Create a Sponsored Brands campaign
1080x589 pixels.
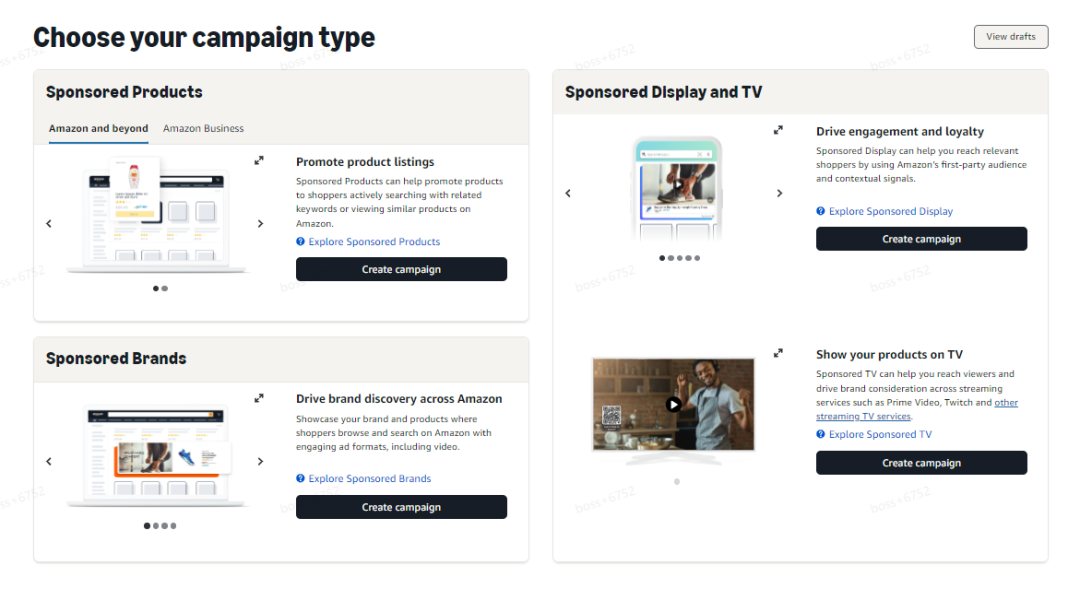401,507
